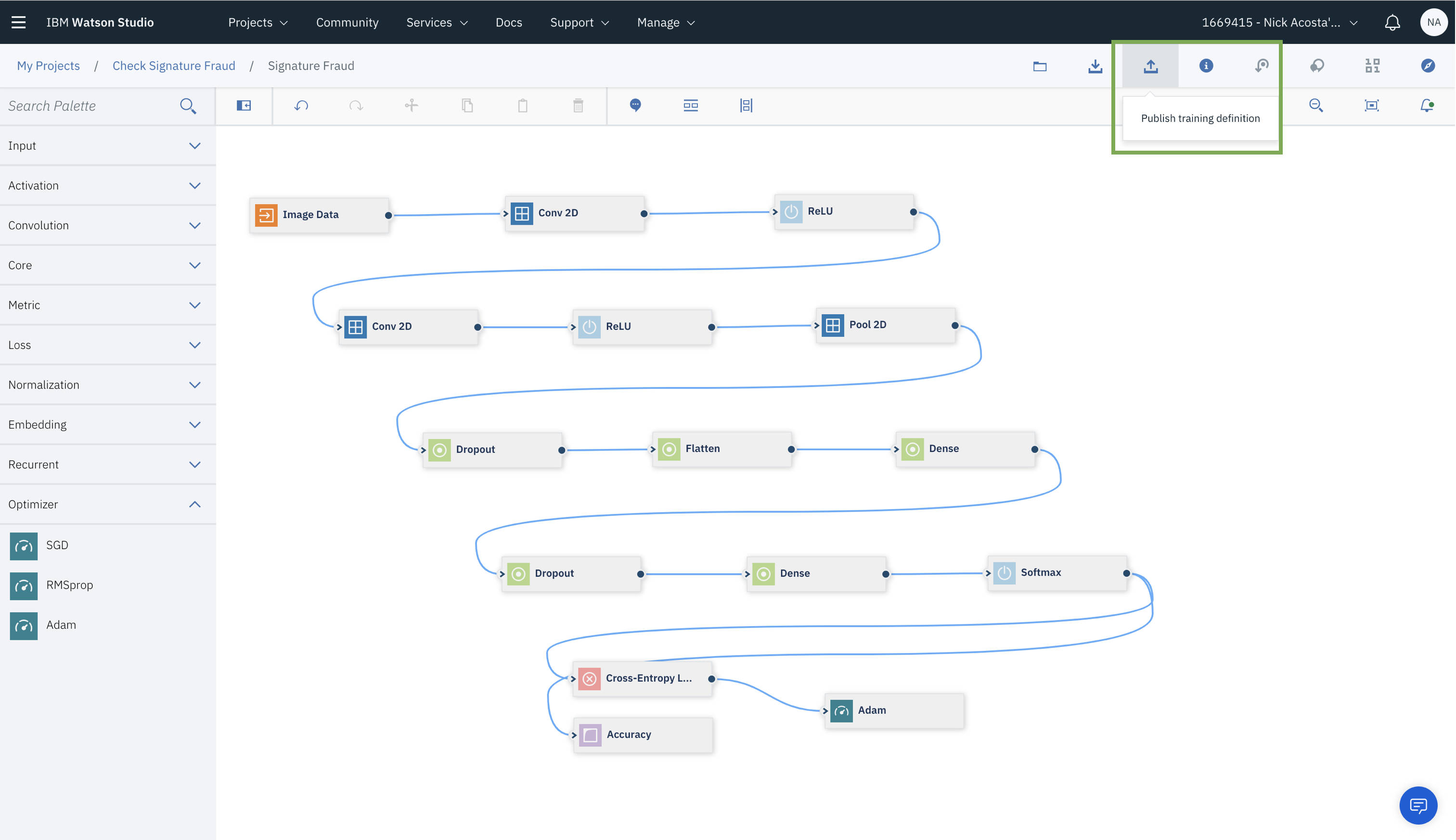This screenshot has height=840, width=1456.
Task: Click the redo arrow
Action: pyautogui.click(x=356, y=105)
